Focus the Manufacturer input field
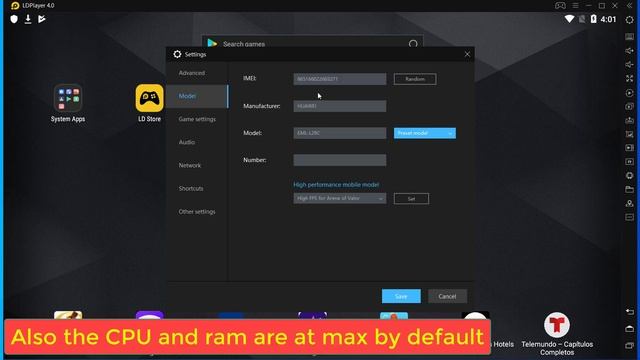This screenshot has width=640, height=360. pos(340,106)
